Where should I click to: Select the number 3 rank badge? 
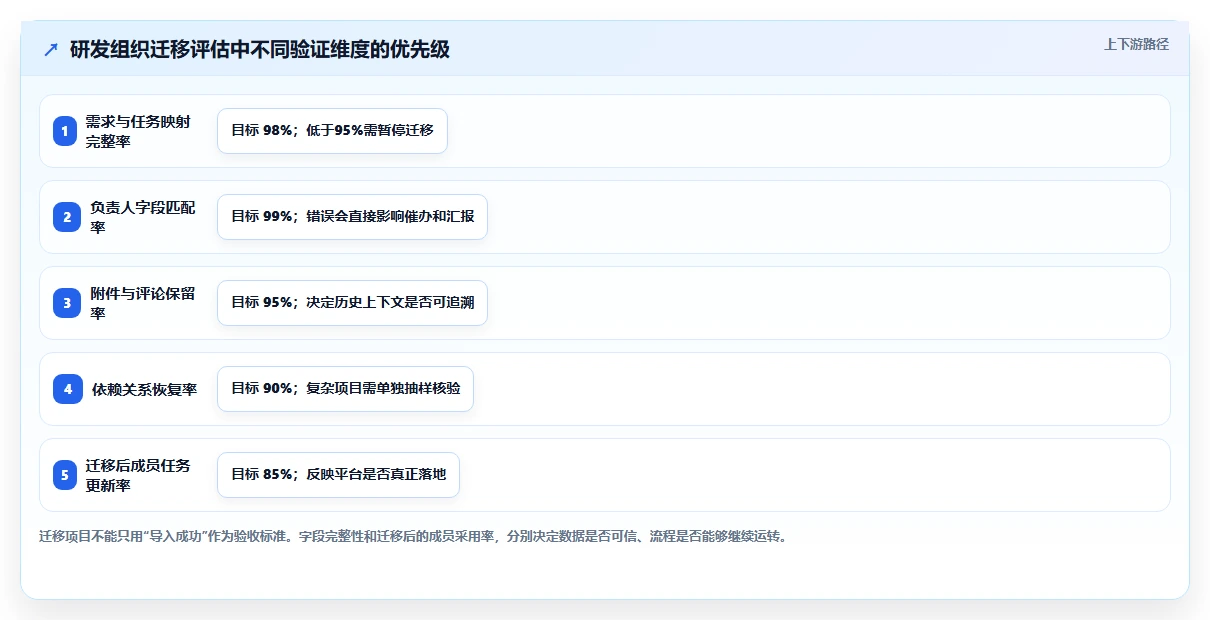click(66, 303)
